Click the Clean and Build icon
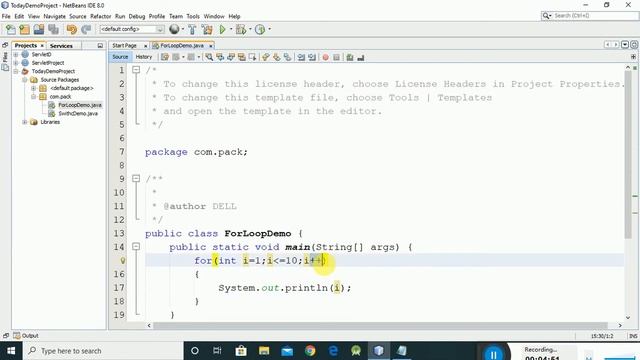The width and height of the screenshot is (640, 360). 207,29
